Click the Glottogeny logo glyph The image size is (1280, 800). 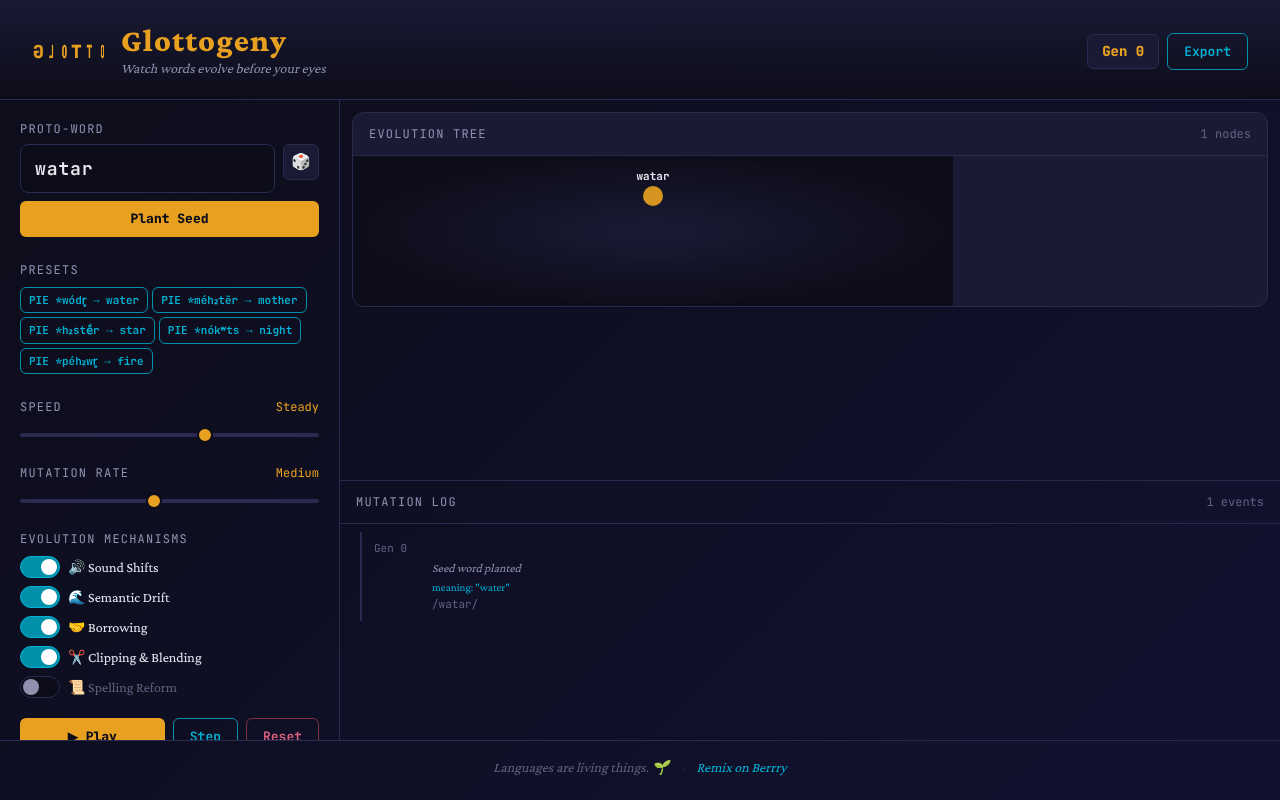(68, 50)
